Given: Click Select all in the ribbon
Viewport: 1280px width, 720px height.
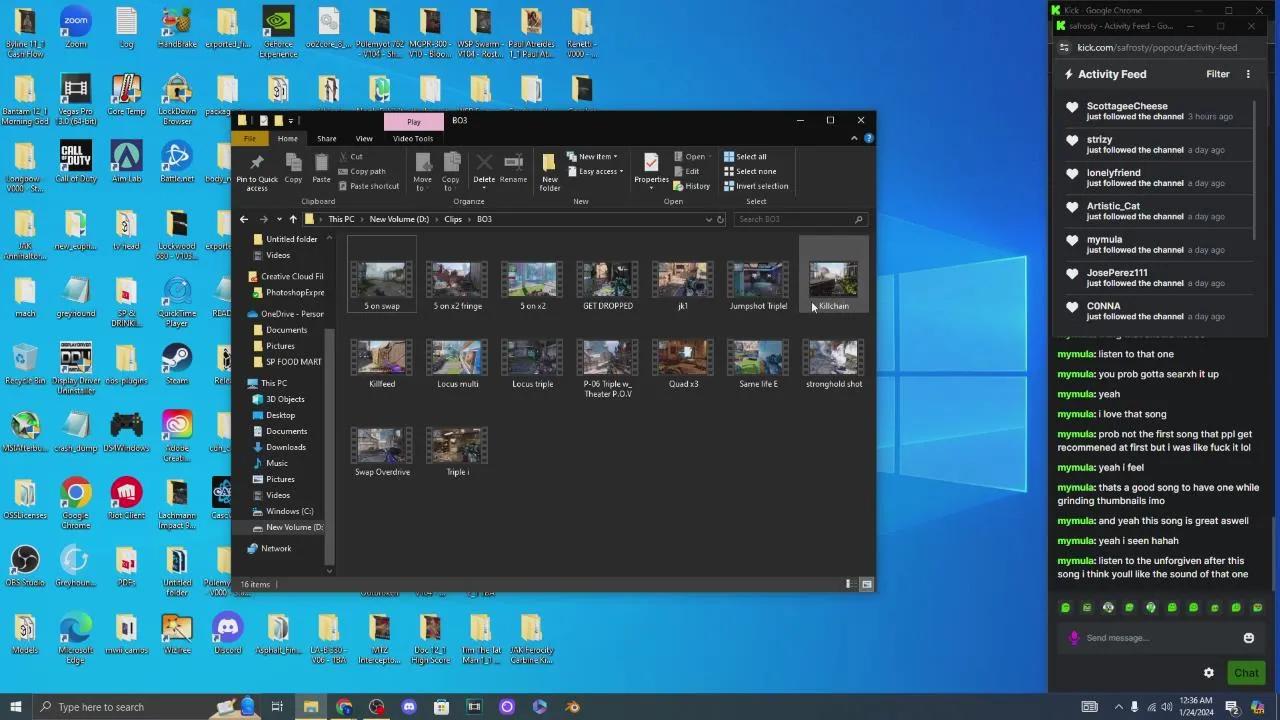Looking at the screenshot, I should pos(745,157).
